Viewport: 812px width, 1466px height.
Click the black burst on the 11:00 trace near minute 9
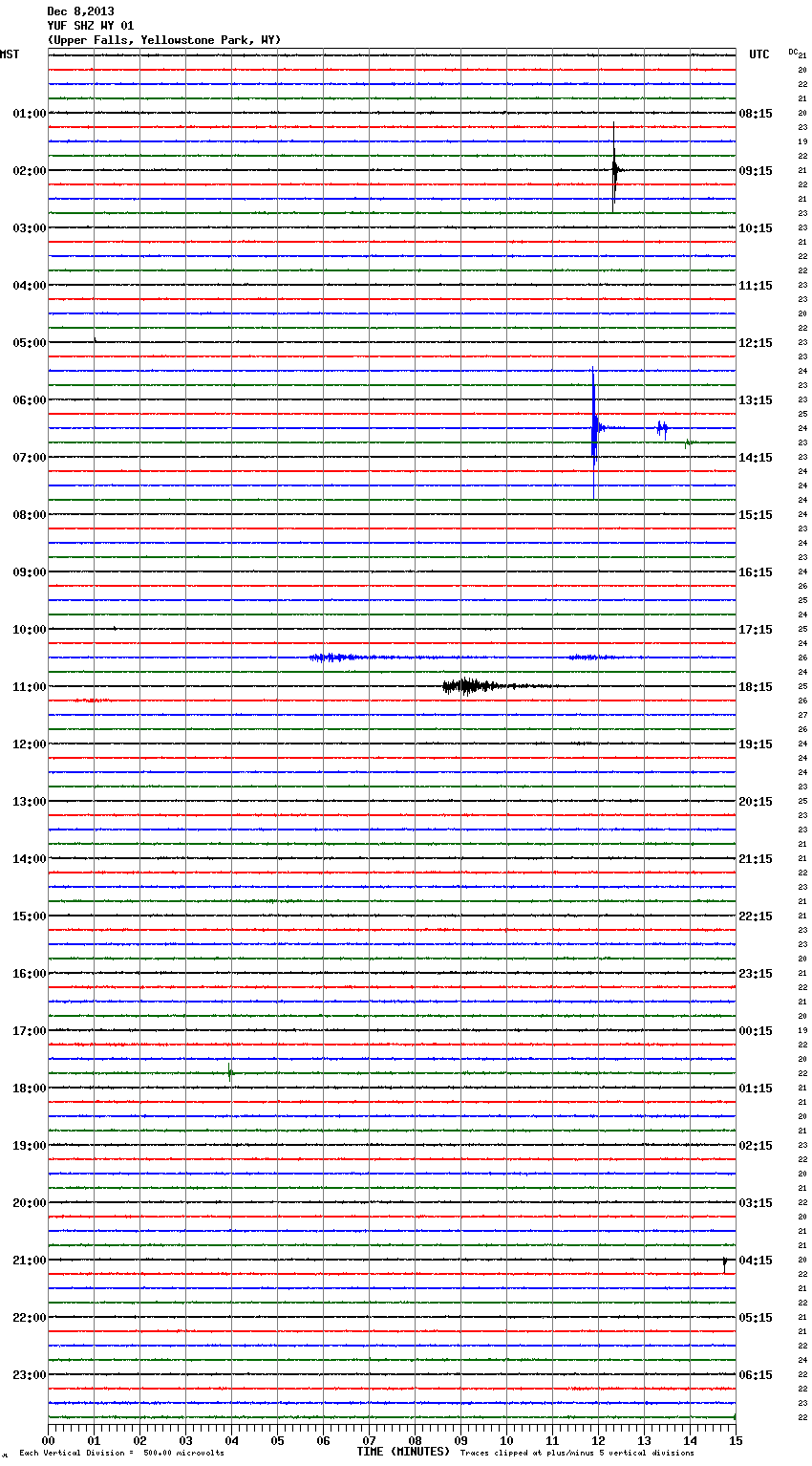point(470,685)
